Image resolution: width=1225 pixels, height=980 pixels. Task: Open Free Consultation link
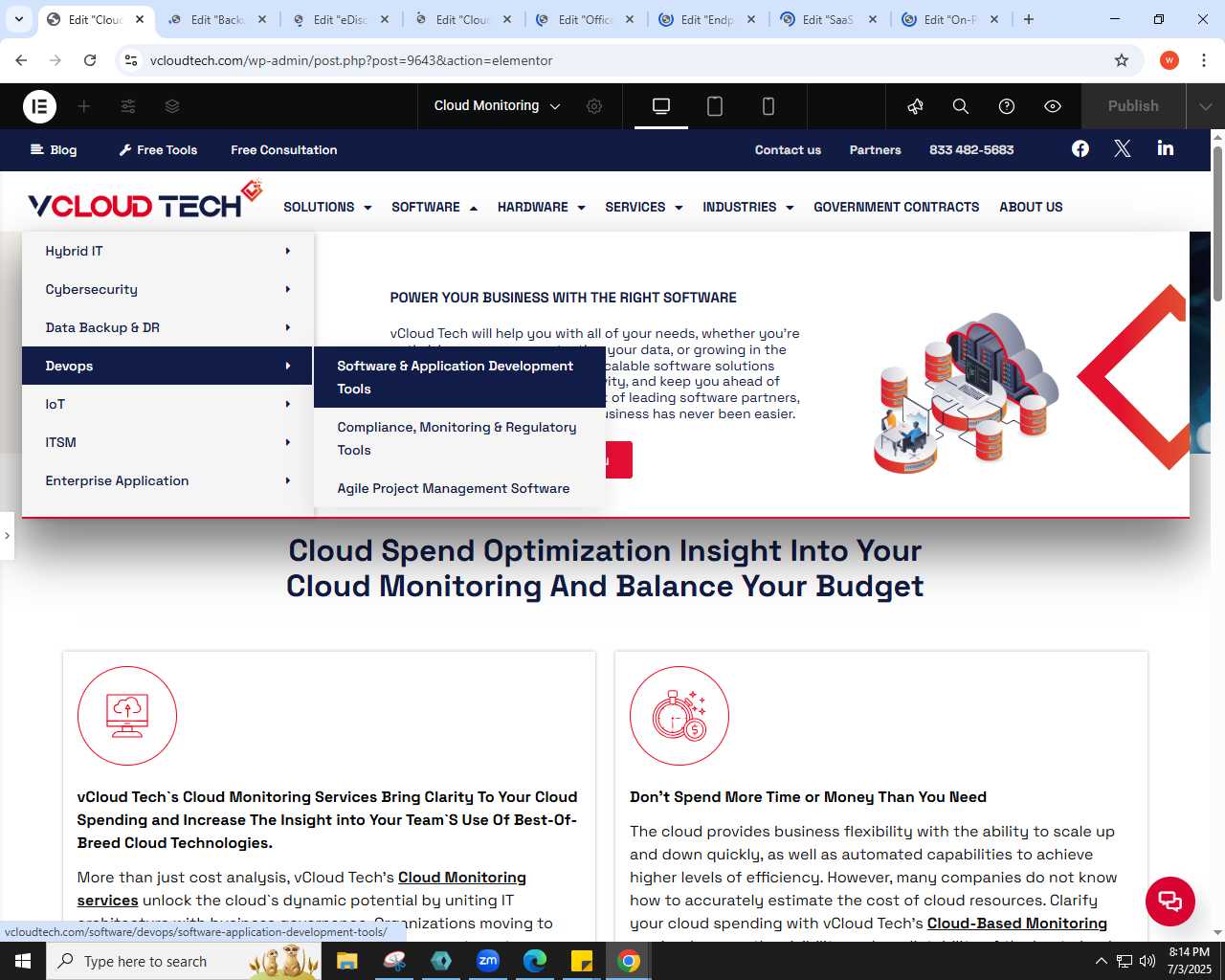click(x=283, y=149)
